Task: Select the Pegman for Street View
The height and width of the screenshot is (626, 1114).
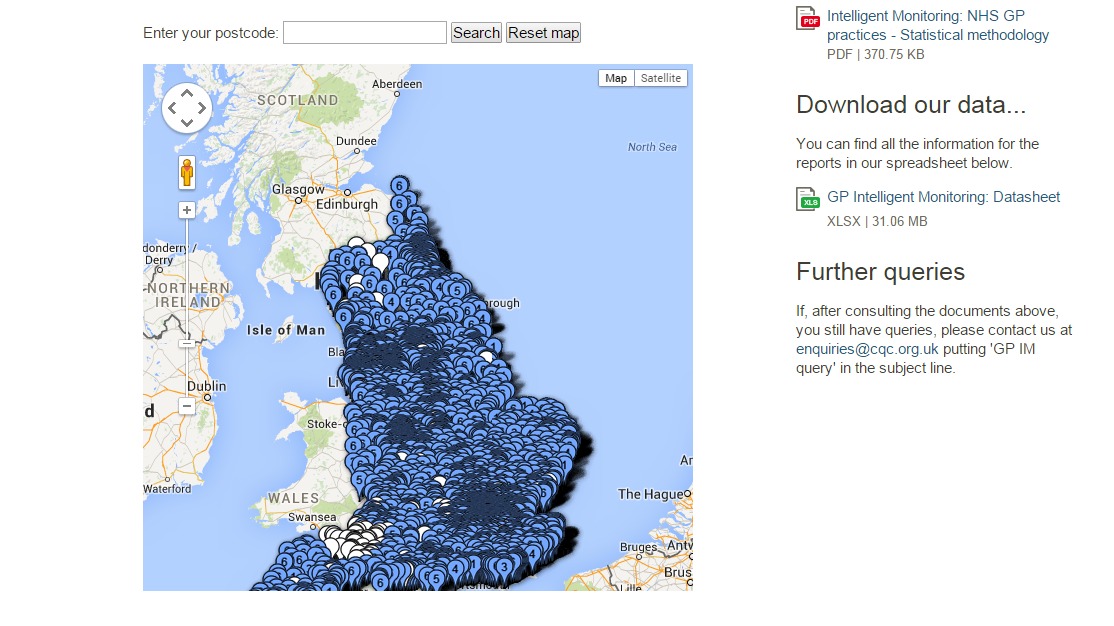Action: [187, 174]
